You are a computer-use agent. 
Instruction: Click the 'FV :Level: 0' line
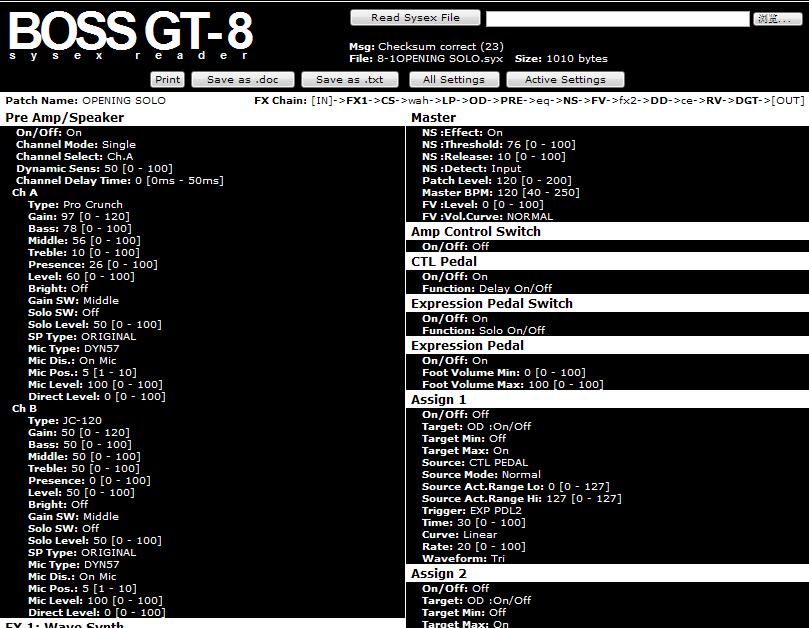(x=483, y=204)
